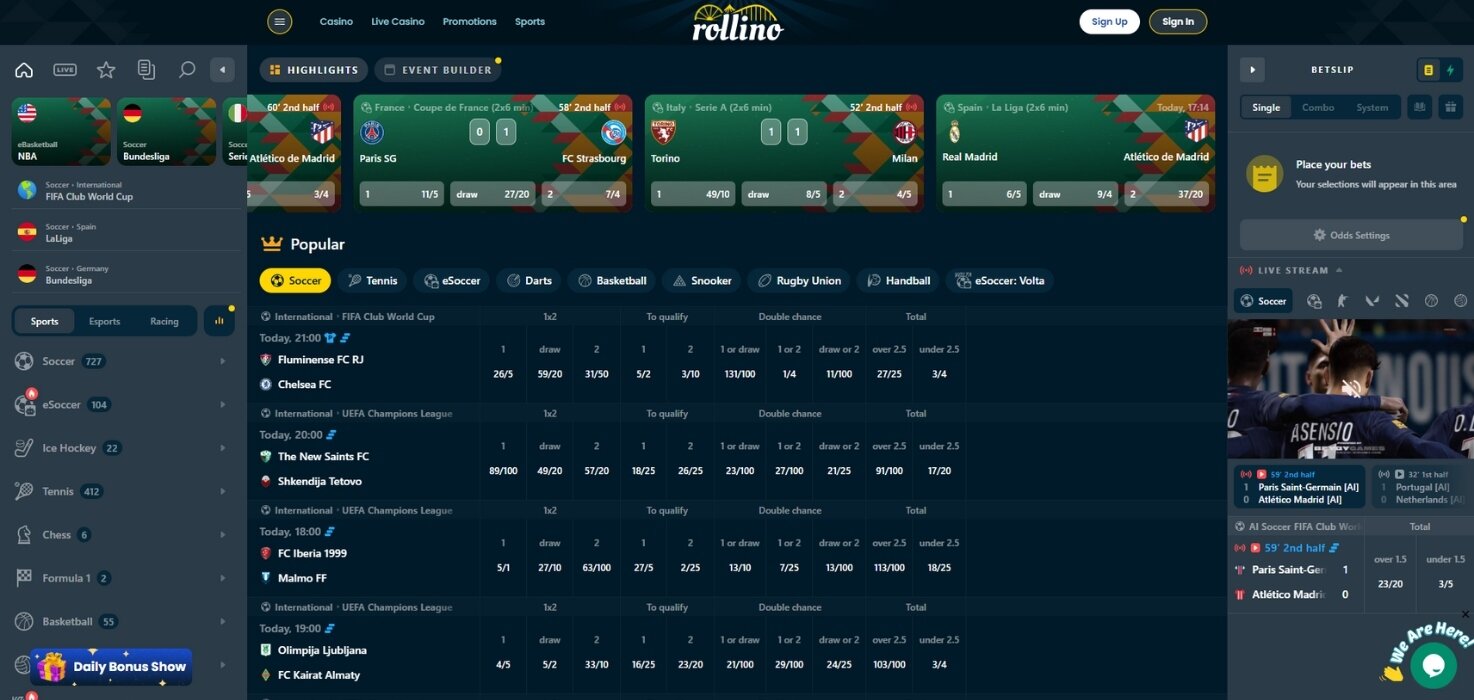Screen dimensions: 1474x700
Task: Filter popular events by Rugby Union
Action: [x=798, y=281]
